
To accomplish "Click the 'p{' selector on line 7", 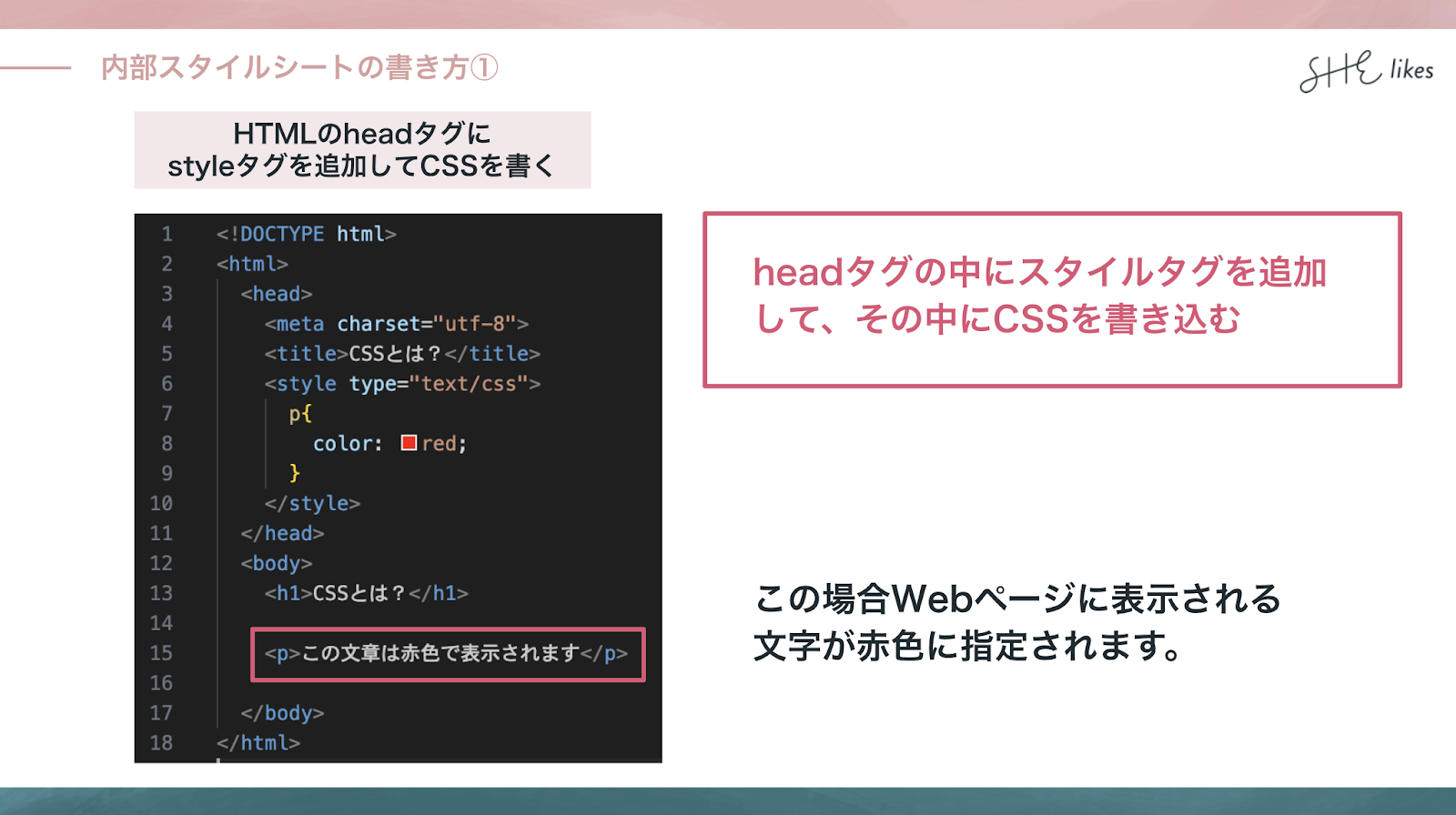I will (x=300, y=414).
